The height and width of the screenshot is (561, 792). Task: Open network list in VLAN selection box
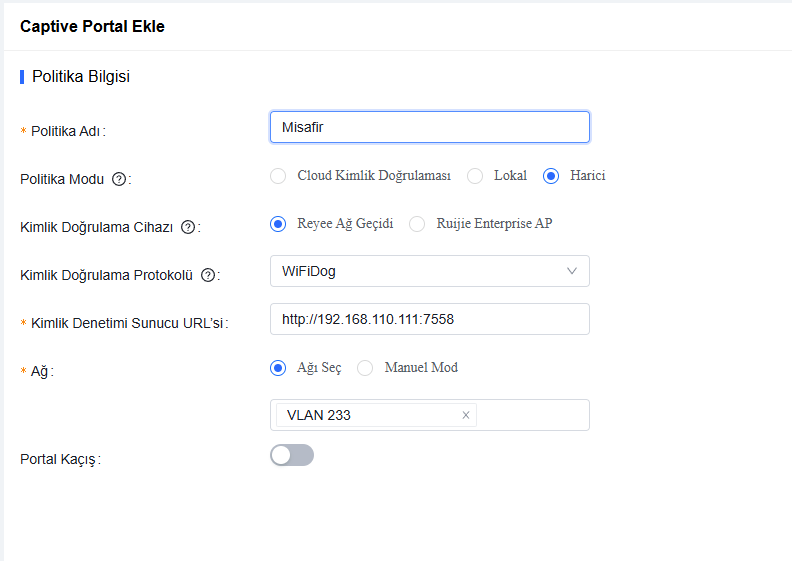[532, 415]
